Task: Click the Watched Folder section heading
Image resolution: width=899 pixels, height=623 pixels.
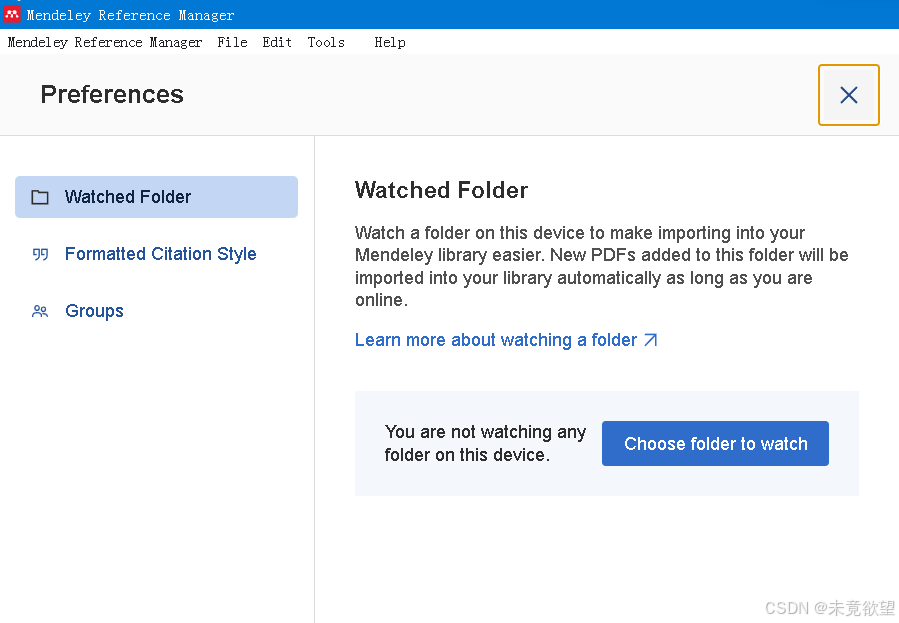Action: pos(441,190)
